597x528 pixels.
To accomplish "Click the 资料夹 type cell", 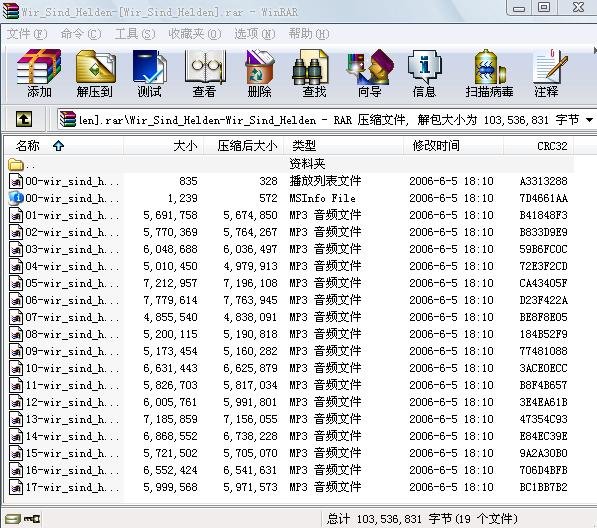I will click(x=307, y=164).
